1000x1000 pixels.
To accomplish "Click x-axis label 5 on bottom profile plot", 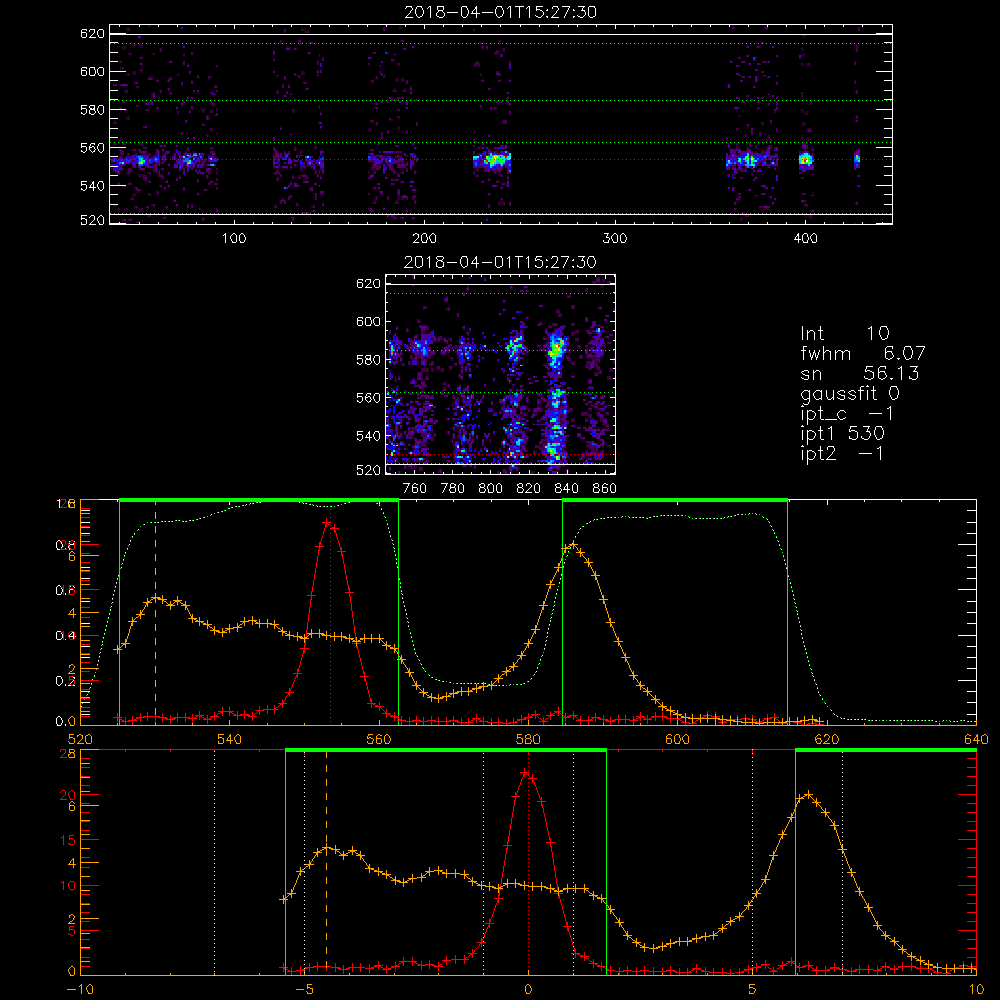I will click(x=753, y=990).
